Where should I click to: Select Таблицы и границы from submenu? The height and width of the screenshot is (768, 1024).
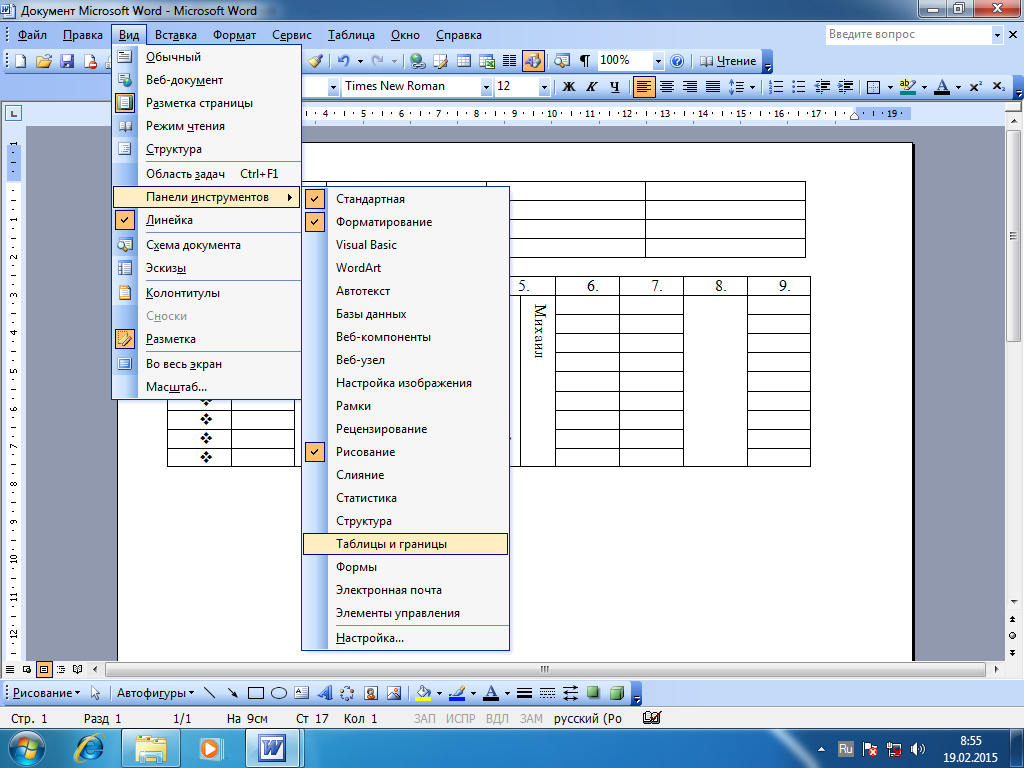pos(405,544)
